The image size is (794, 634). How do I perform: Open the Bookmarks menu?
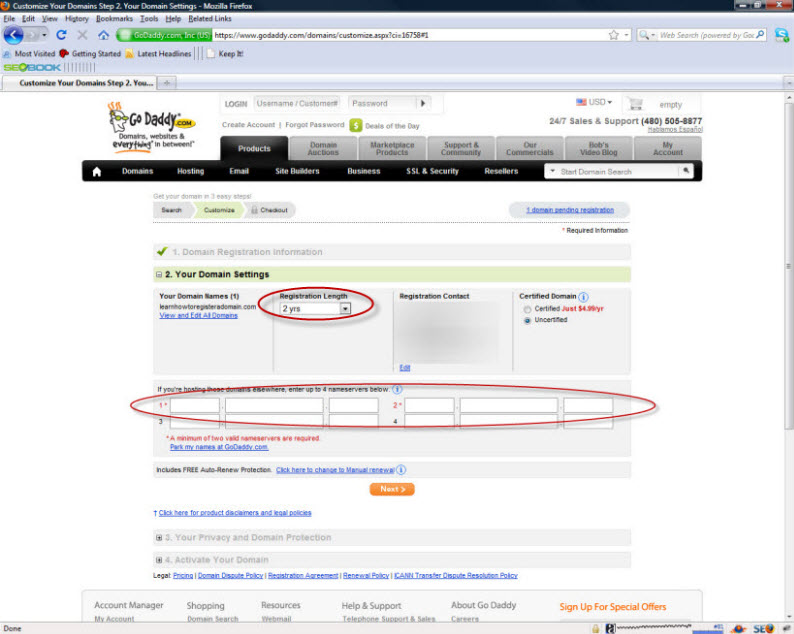(114, 19)
